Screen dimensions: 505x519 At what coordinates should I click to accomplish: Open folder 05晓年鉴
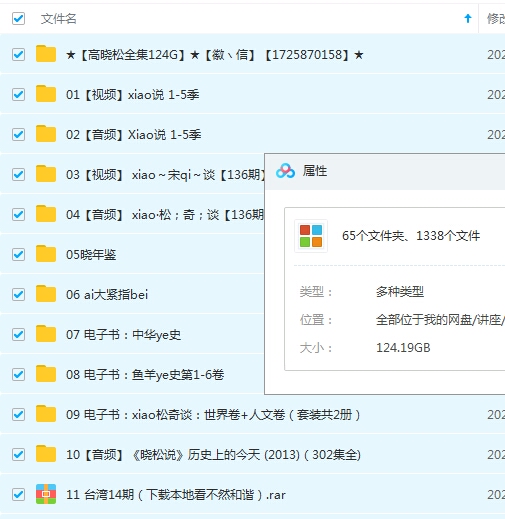coord(91,255)
